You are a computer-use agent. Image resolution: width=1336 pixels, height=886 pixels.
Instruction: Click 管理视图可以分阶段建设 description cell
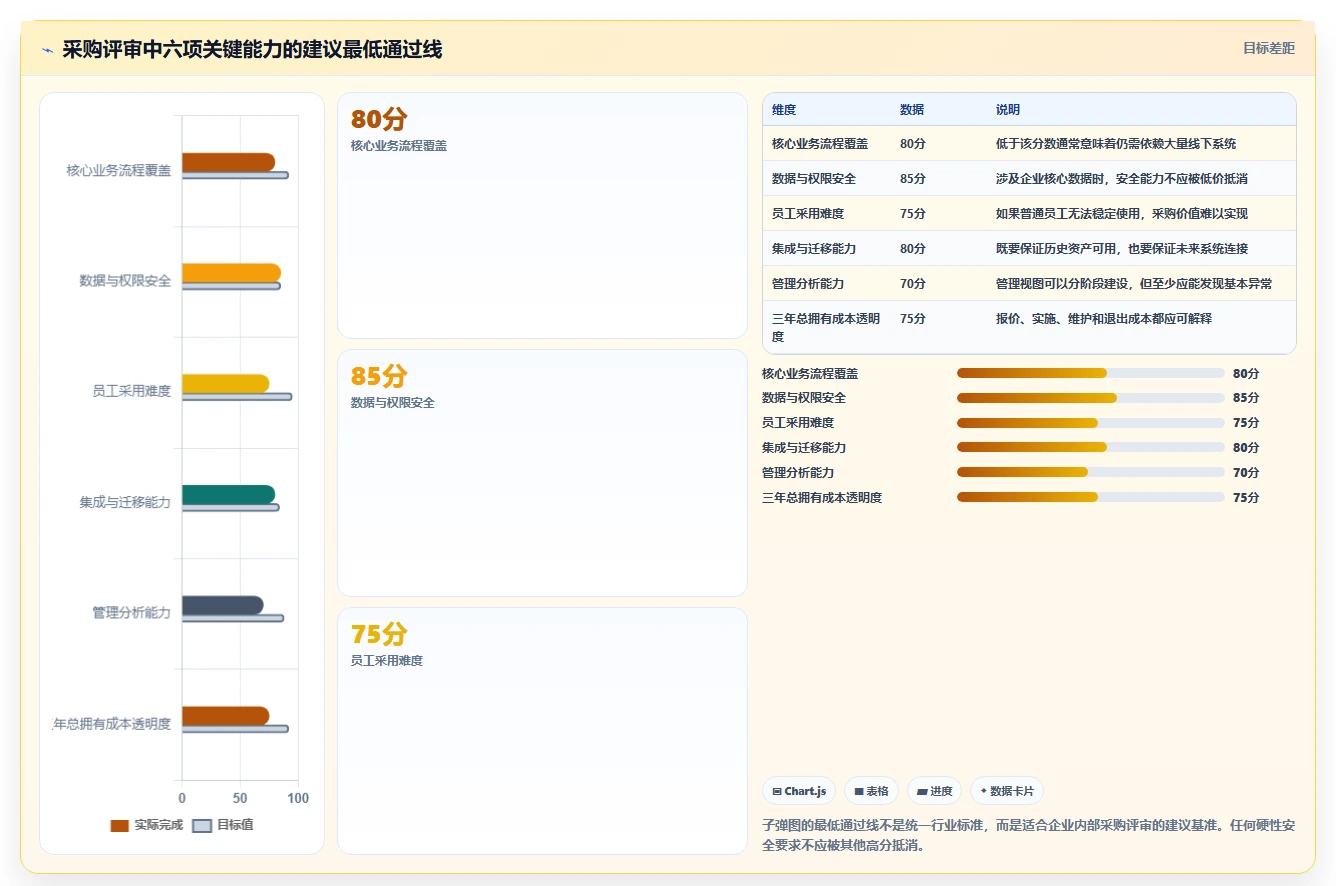point(1134,284)
